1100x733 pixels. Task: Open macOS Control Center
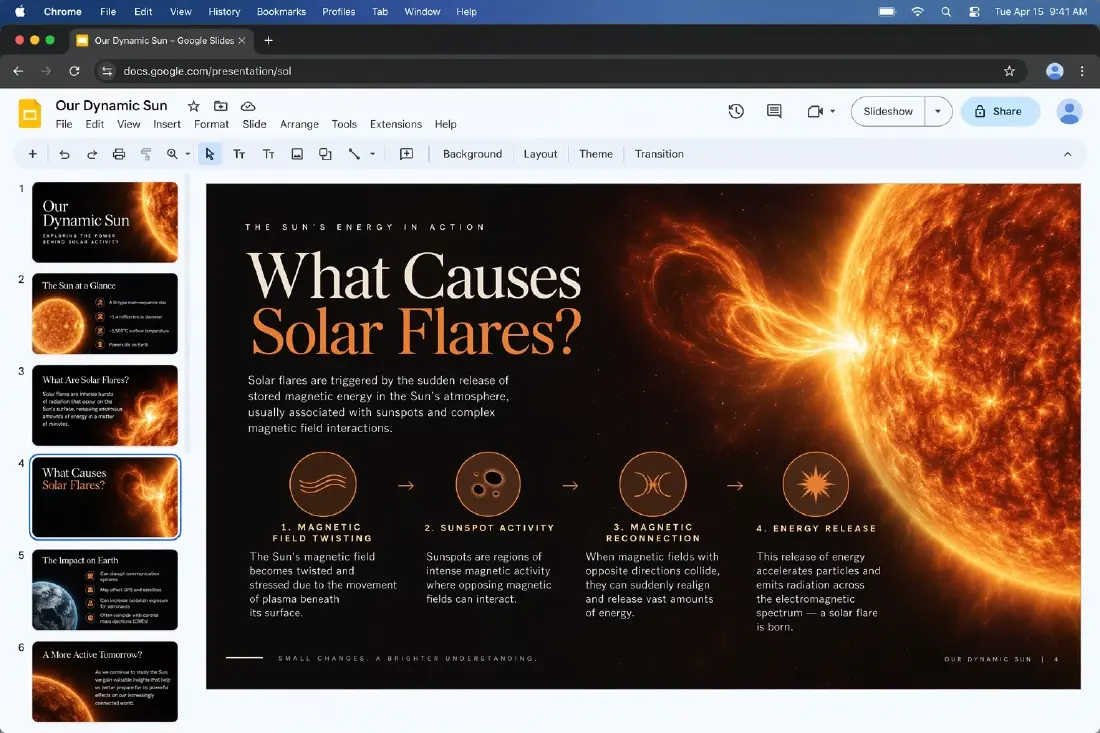(974, 11)
